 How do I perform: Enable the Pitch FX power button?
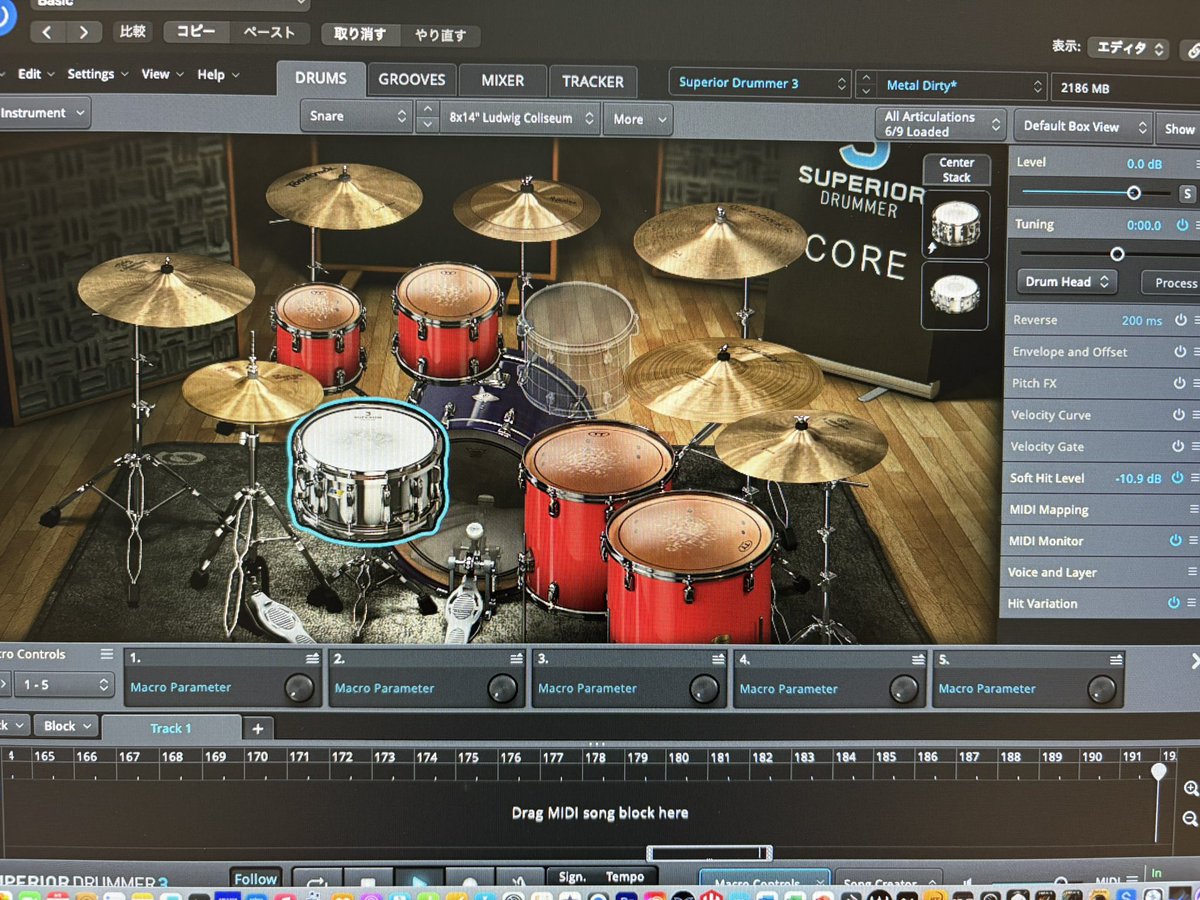click(1180, 383)
